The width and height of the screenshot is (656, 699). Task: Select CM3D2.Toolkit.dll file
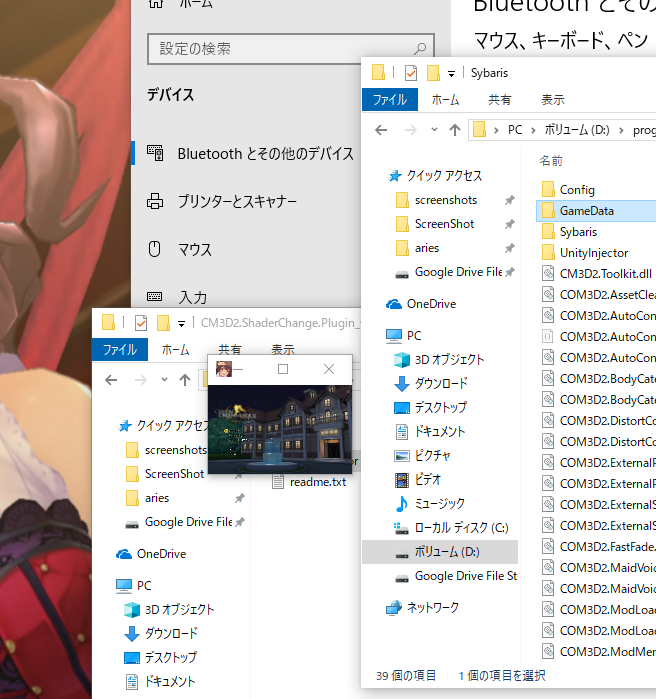(x=605, y=274)
